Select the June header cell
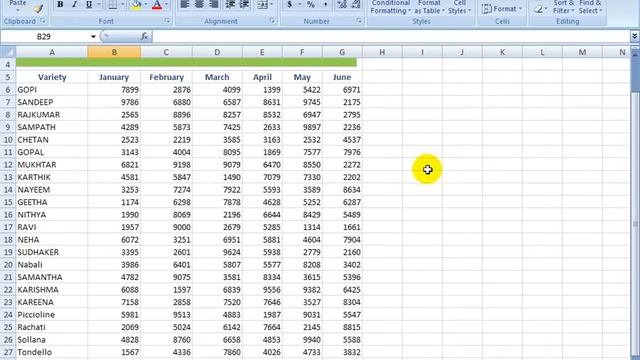Image resolution: width=640 pixels, height=360 pixels. click(342, 77)
